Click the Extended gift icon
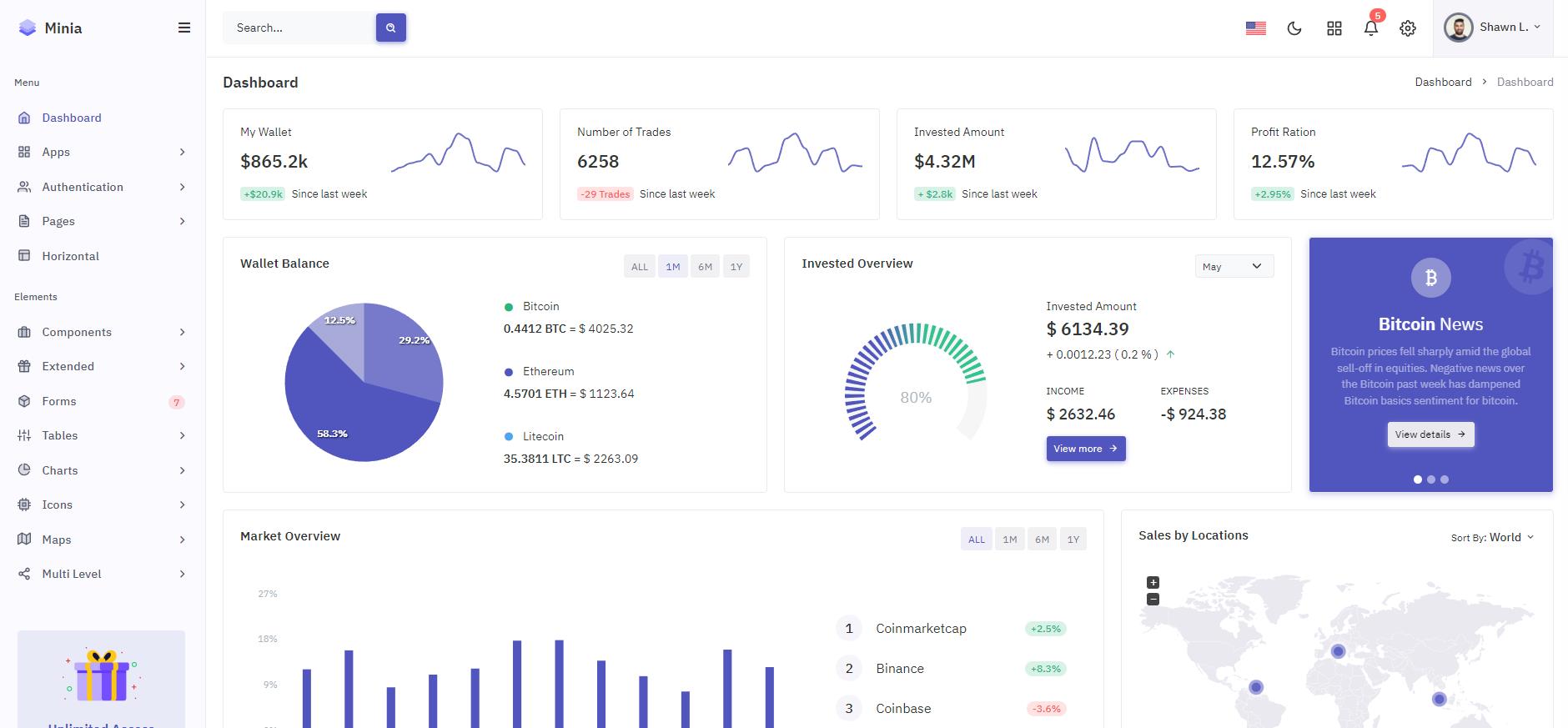Image resolution: width=1568 pixels, height=728 pixels. click(24, 366)
